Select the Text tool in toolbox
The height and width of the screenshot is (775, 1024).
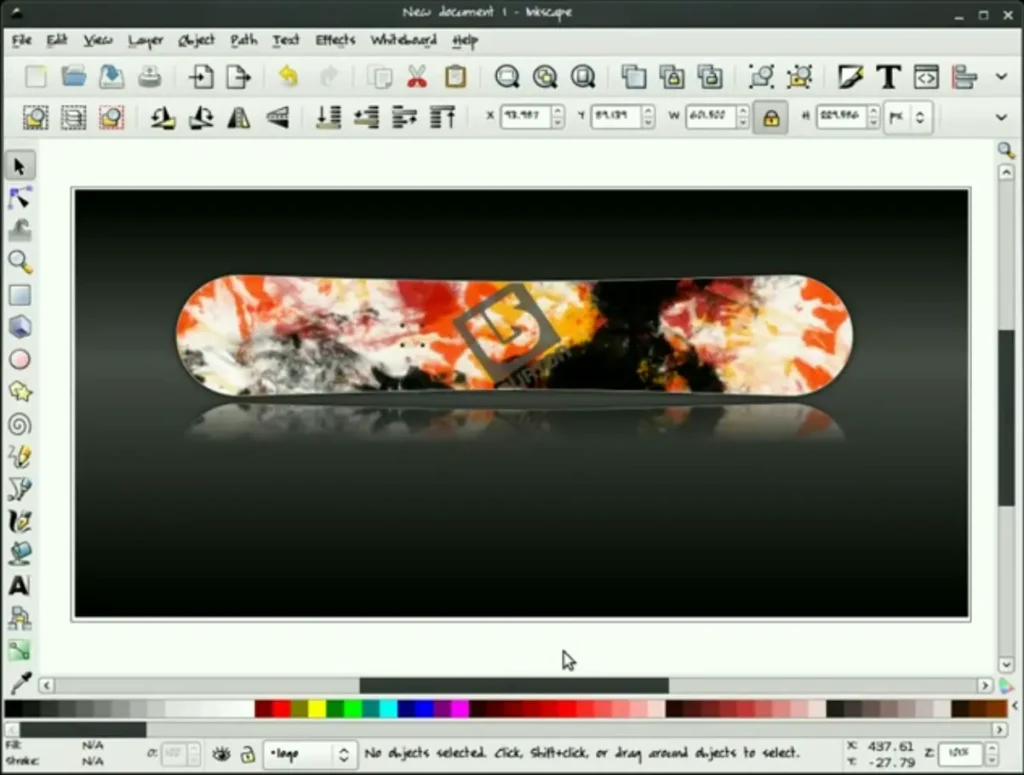point(20,586)
